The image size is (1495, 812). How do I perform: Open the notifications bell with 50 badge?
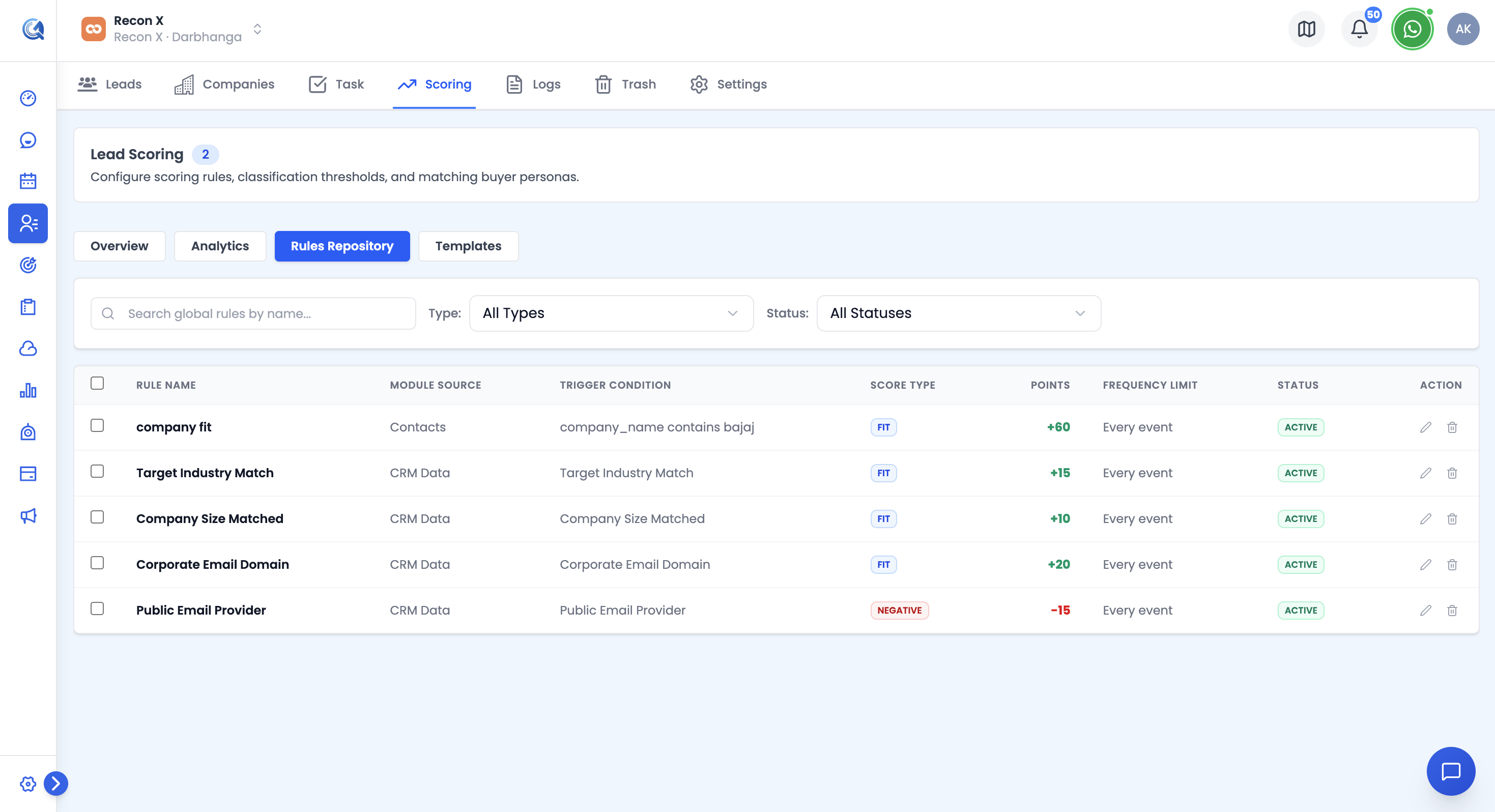pyautogui.click(x=1359, y=28)
